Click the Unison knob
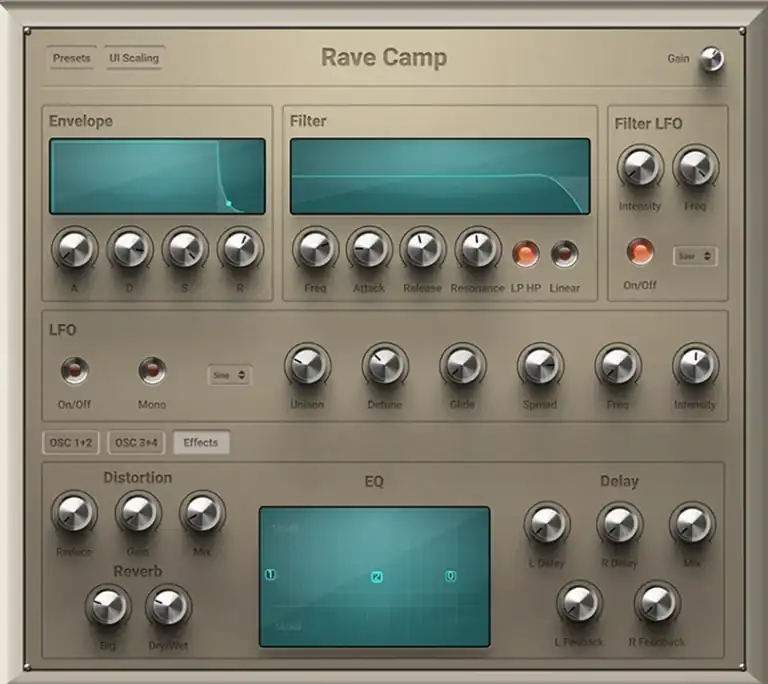Viewport: 768px width, 684px height. pos(307,365)
